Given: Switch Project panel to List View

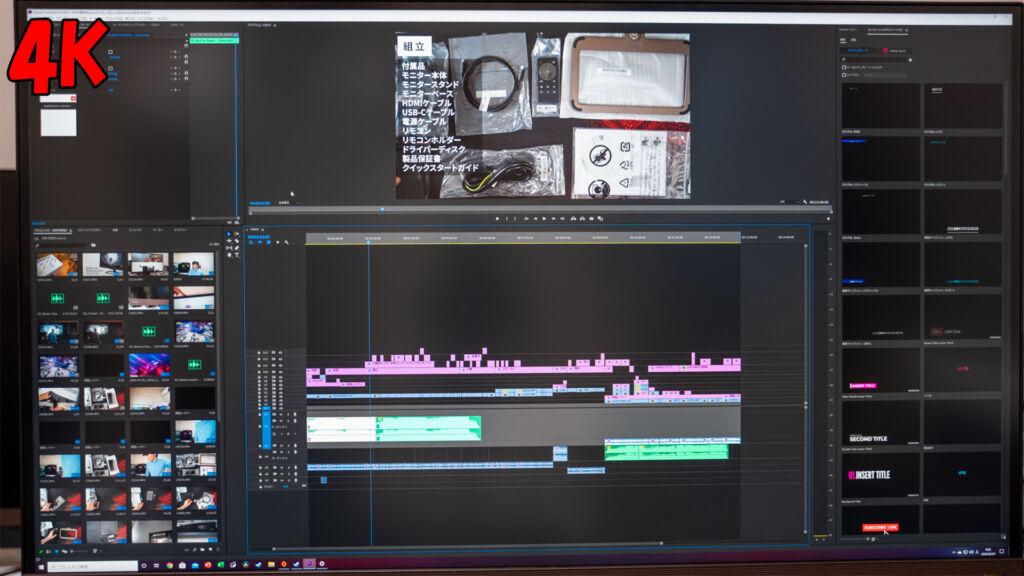Looking at the screenshot, I should pyautogui.click(x=49, y=552).
